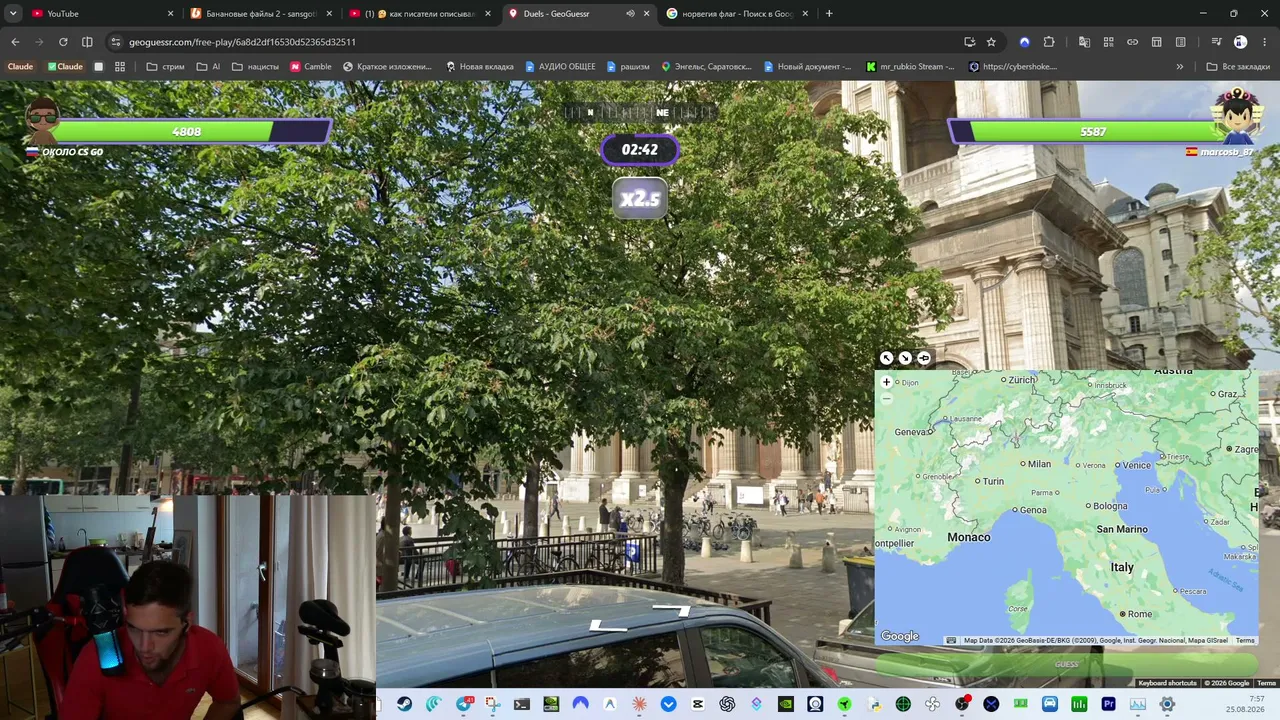The height and width of the screenshot is (720, 1280).
Task: Open the Claude app in the taskbar
Action: [639, 704]
